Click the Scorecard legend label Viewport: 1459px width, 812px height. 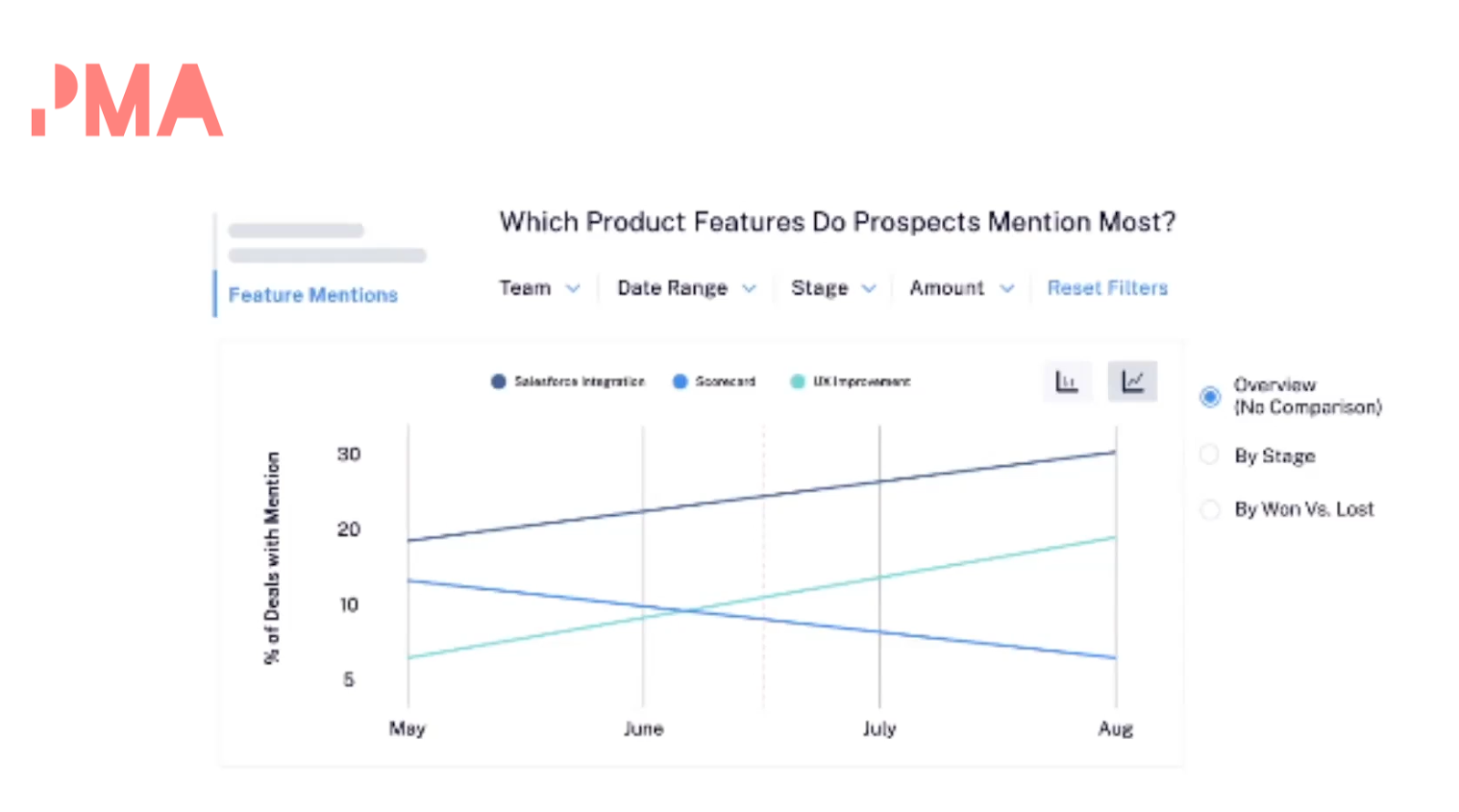(726, 382)
